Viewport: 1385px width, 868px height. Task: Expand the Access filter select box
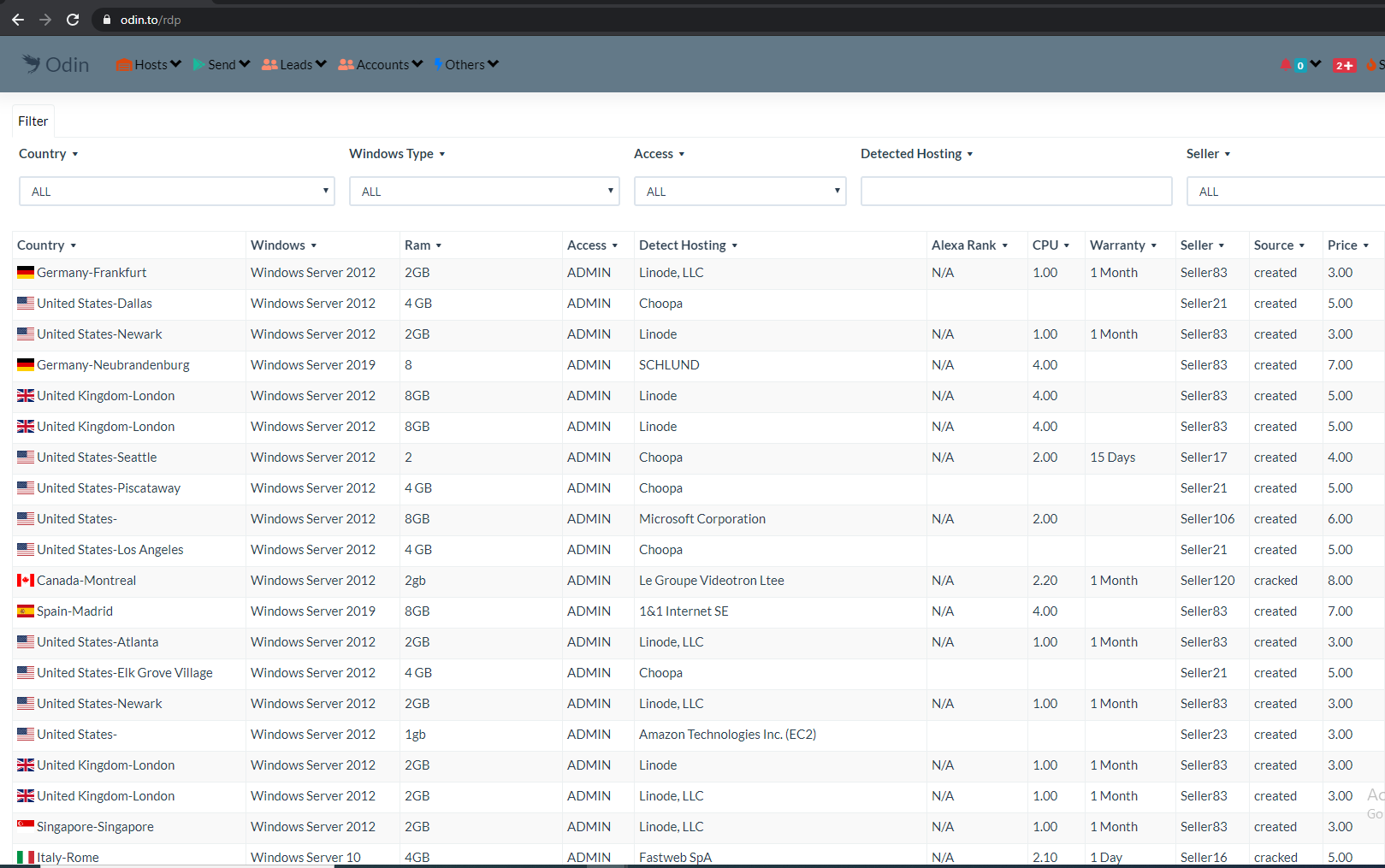coord(739,192)
